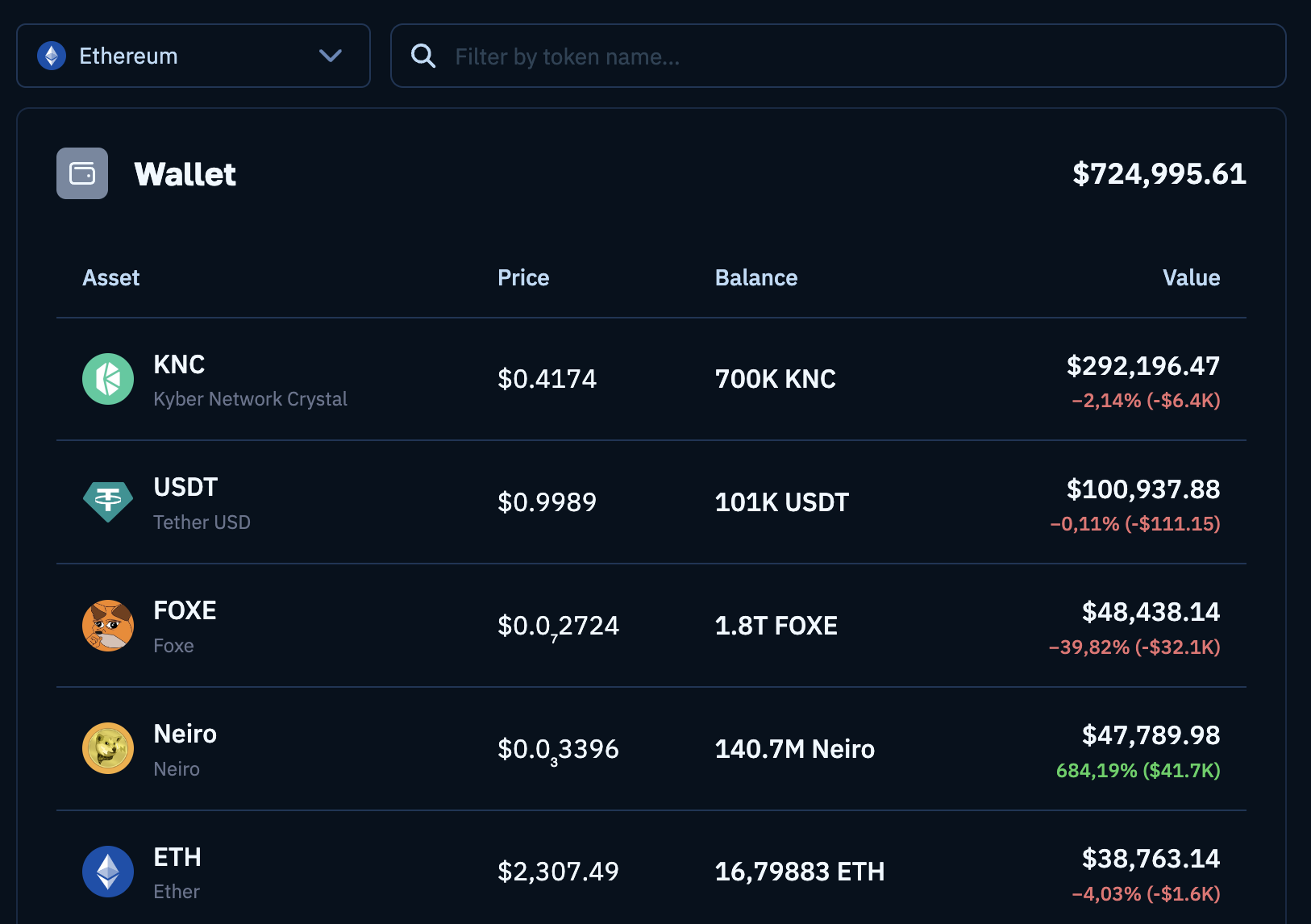This screenshot has width=1311, height=924.
Task: Sort by the Asset column header
Action: (111, 277)
